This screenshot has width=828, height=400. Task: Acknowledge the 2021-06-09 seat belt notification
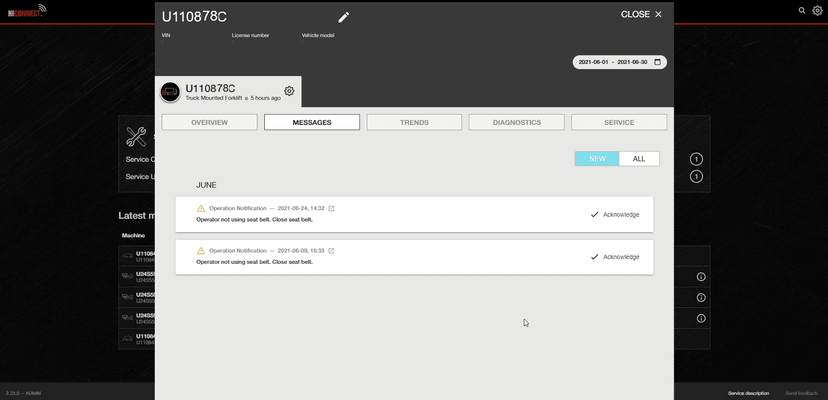[x=614, y=256]
